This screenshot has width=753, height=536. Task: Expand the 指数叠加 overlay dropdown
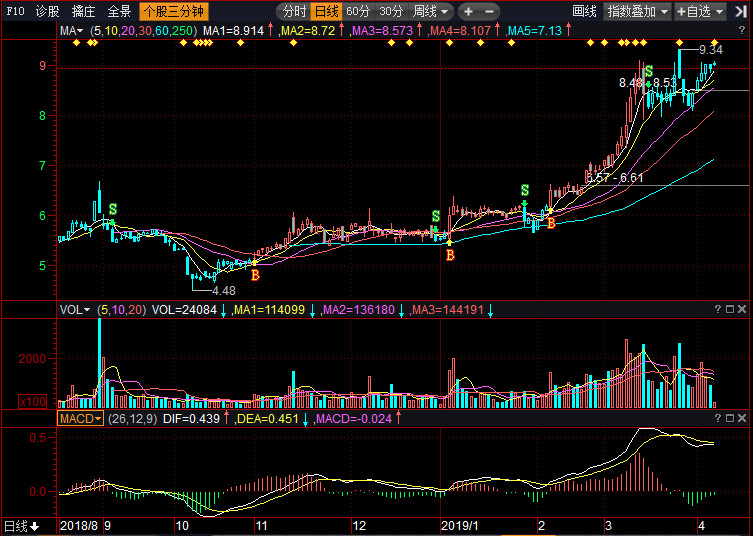point(637,12)
